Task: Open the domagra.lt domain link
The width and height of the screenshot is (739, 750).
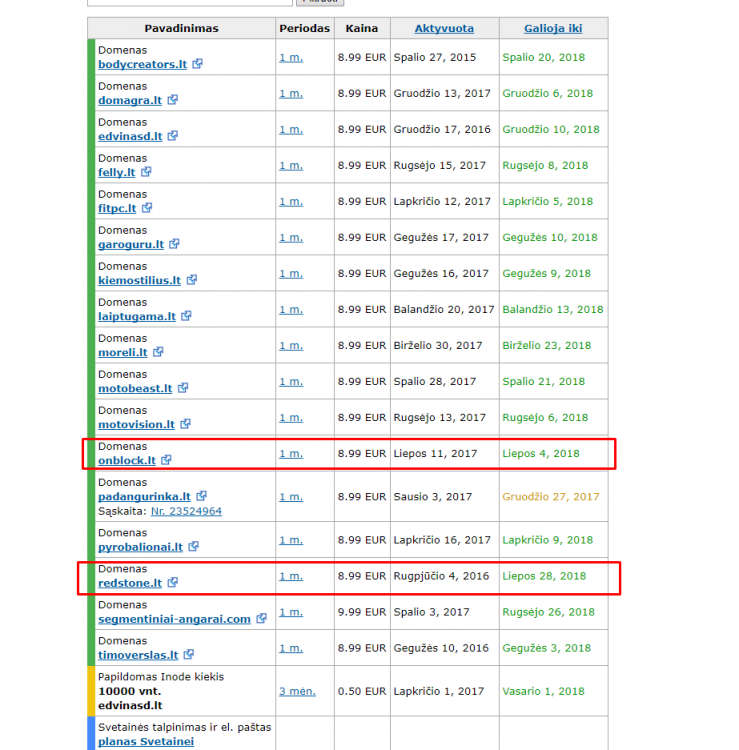Action: click(x=130, y=100)
